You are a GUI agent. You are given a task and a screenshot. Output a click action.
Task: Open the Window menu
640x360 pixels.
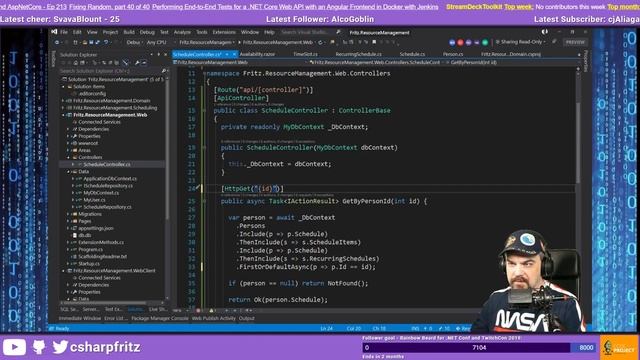tap(249, 32)
